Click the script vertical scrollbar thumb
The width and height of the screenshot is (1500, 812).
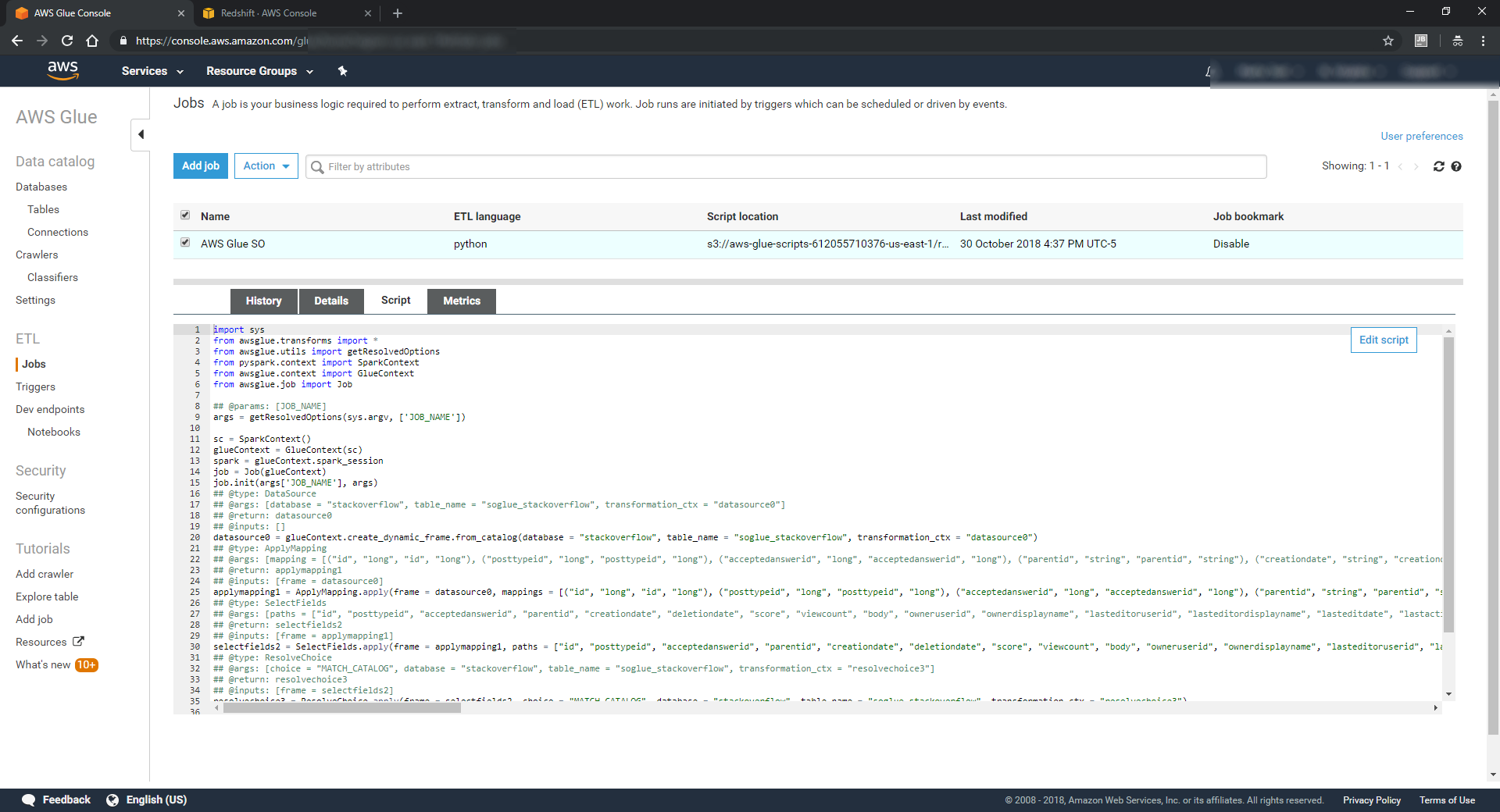pyautogui.click(x=1448, y=484)
